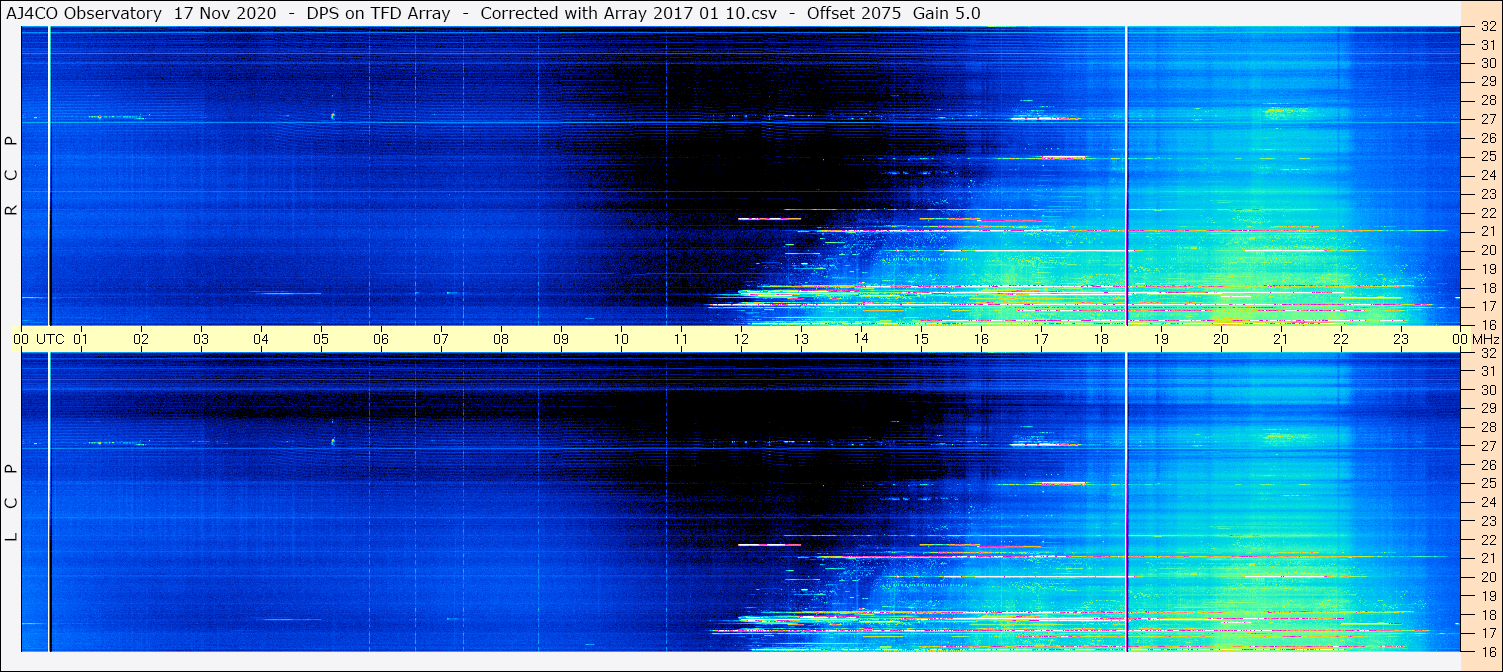Click the AJ4CO Observatory title text
This screenshot has height=672, width=1503.
(84, 13)
